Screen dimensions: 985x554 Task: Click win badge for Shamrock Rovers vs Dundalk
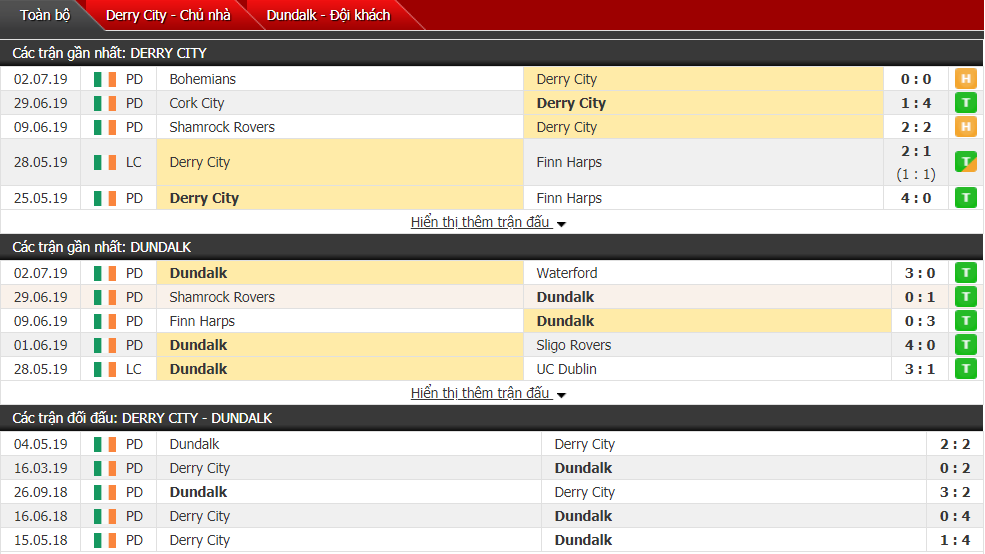tap(966, 297)
